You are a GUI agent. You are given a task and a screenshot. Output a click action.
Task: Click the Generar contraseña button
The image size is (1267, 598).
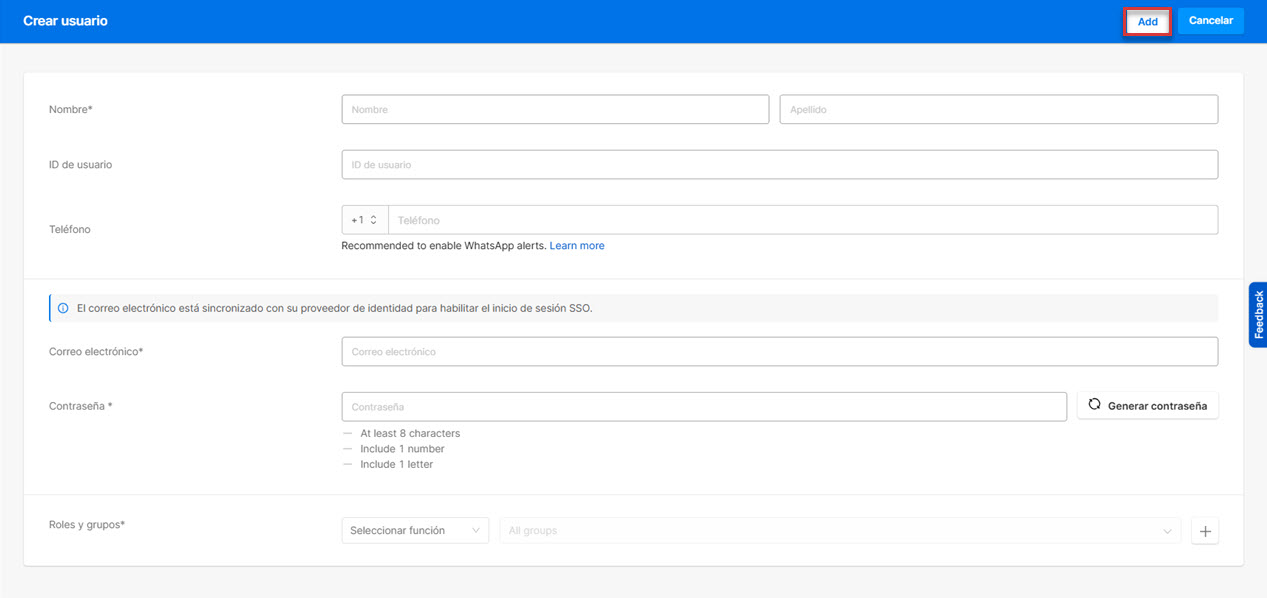coord(1148,406)
